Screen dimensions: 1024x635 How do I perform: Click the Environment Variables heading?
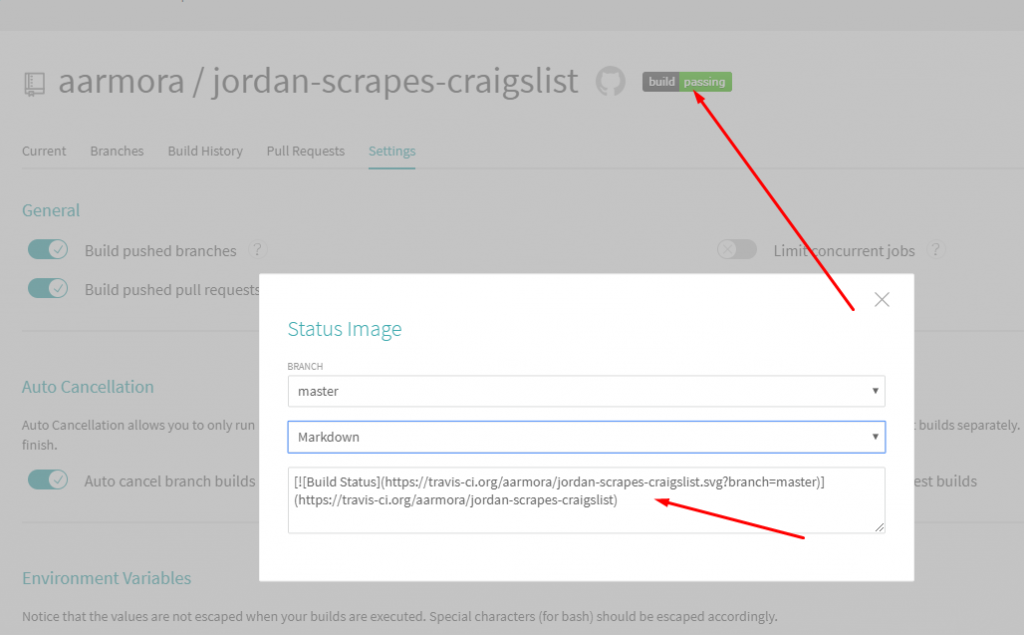[106, 578]
